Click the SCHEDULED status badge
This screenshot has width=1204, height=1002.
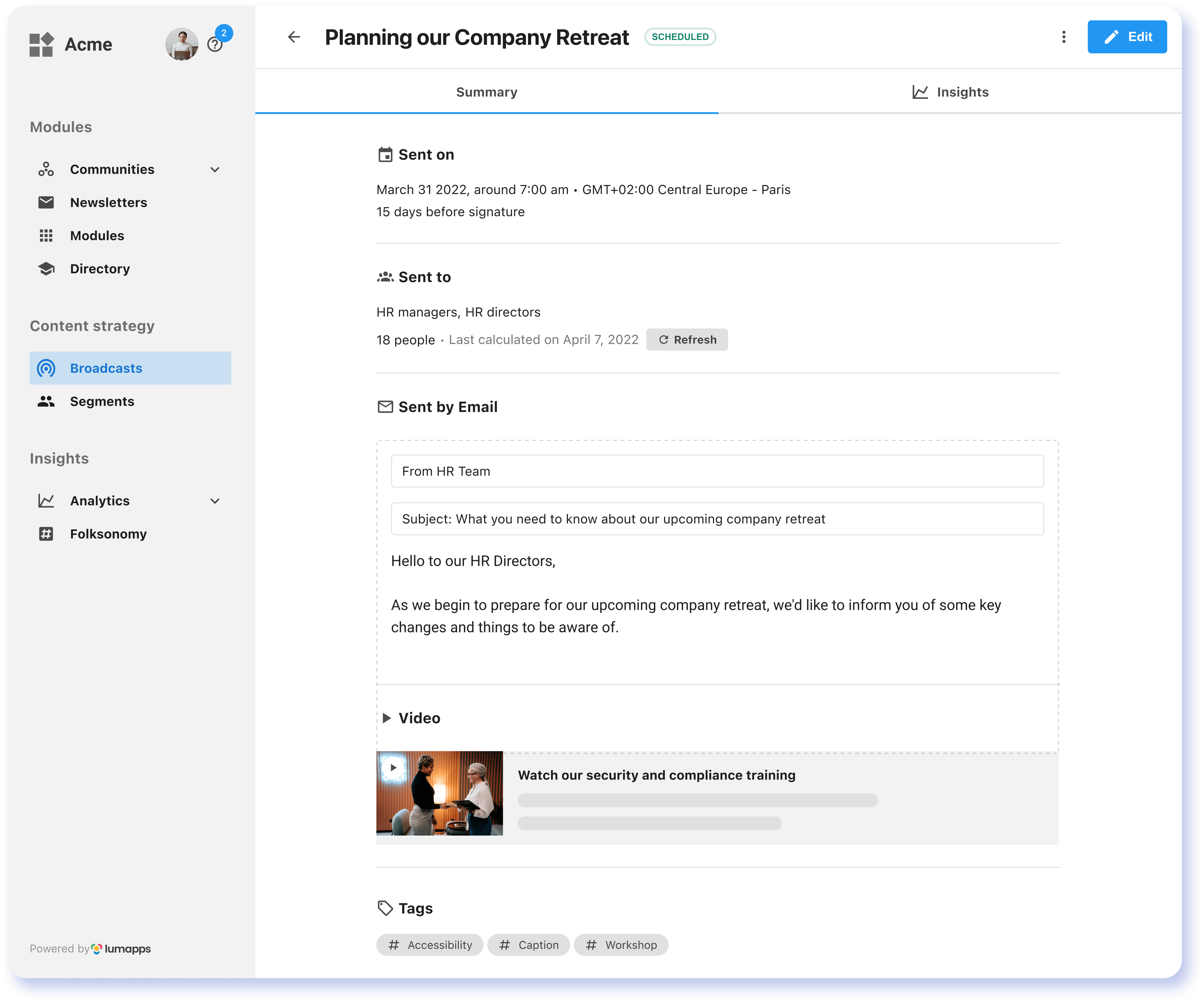(x=680, y=37)
